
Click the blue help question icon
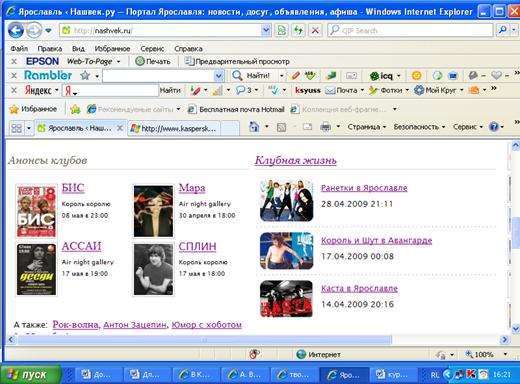pos(494,127)
